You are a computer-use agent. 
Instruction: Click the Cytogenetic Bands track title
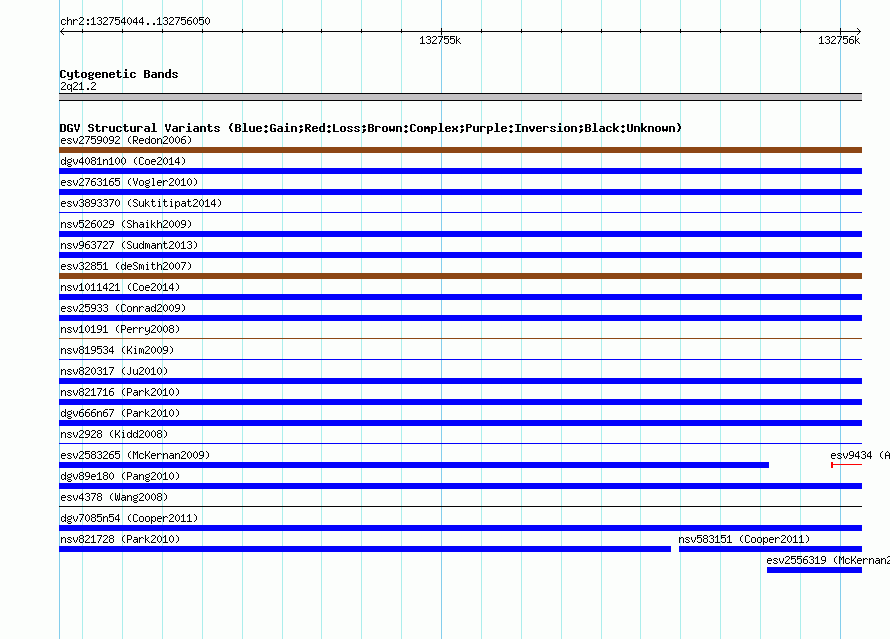[x=119, y=74]
